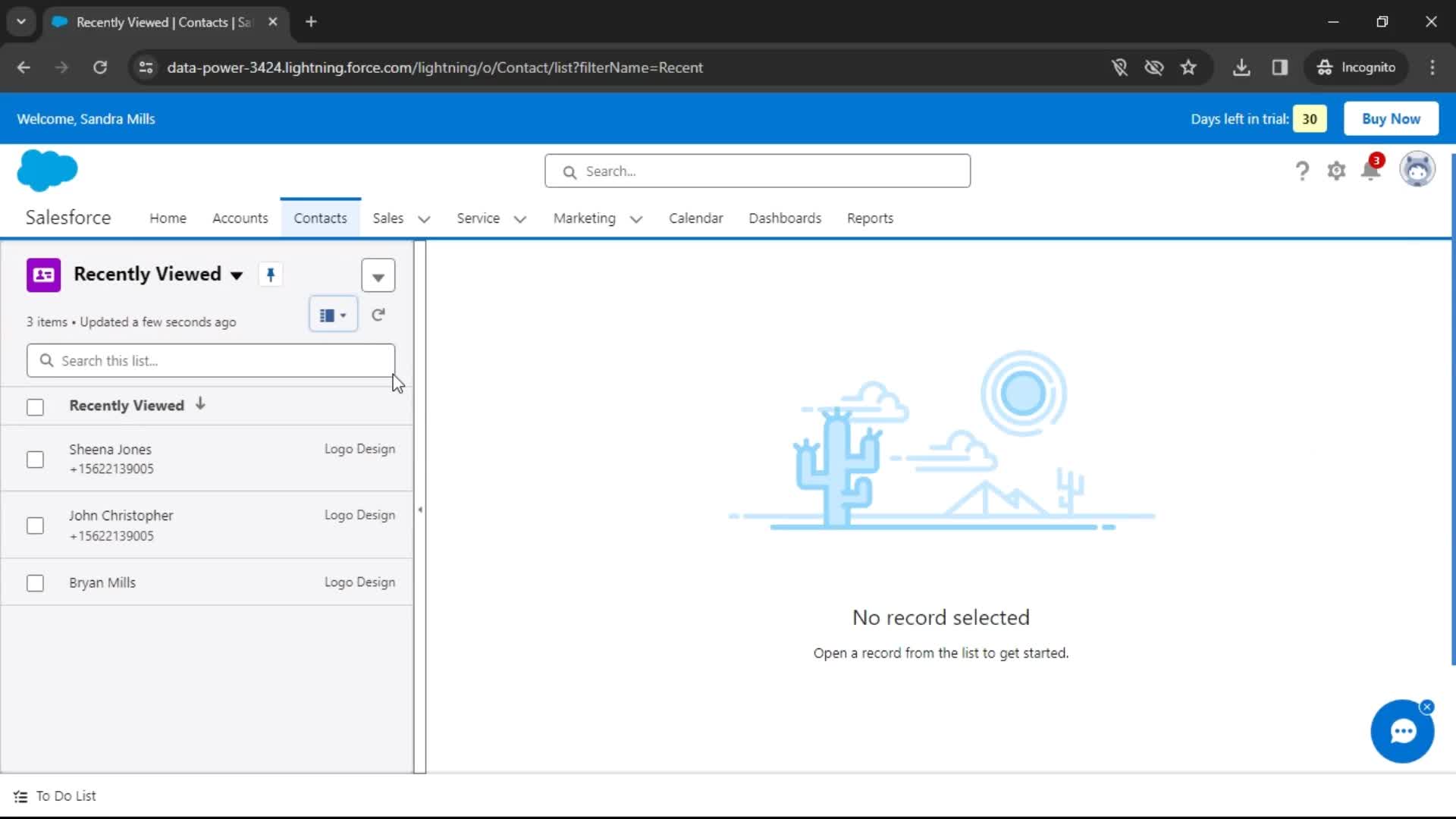Dismiss the chat bubble with its X
The image size is (1456, 819).
coord(1426,707)
